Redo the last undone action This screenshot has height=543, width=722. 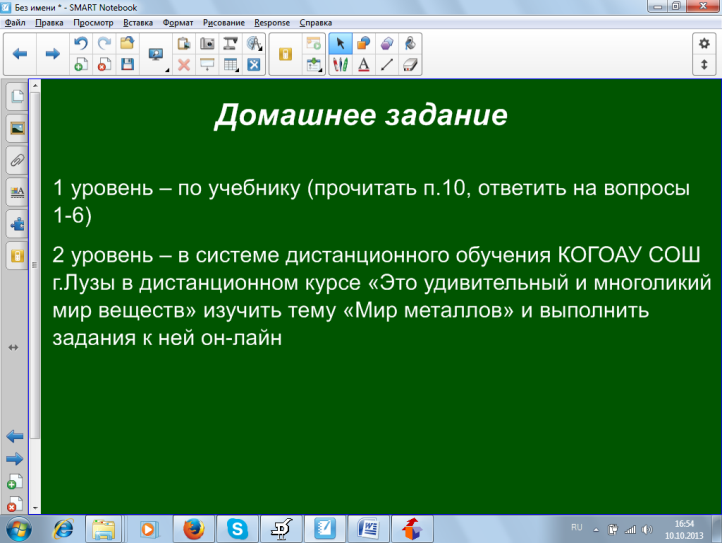coord(105,44)
